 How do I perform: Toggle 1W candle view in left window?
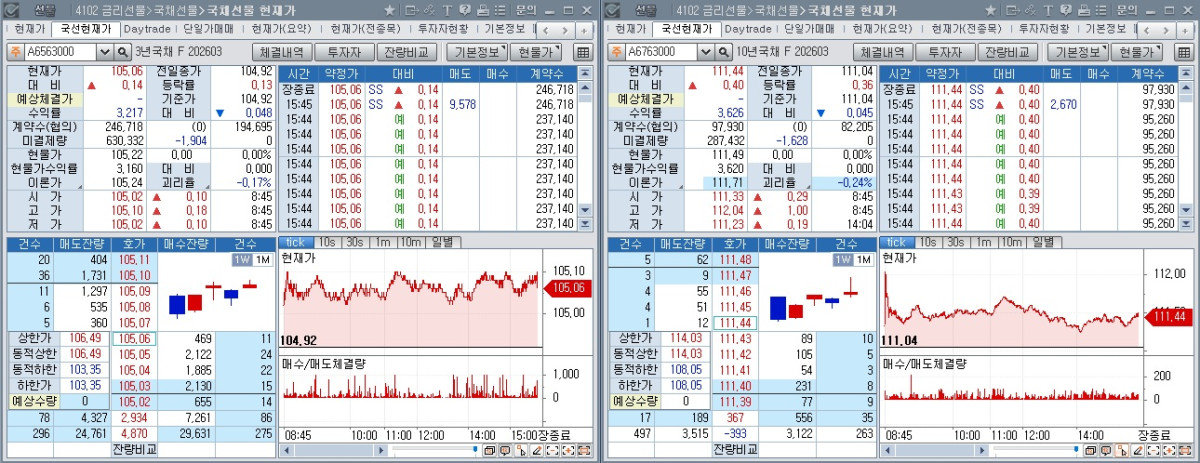[241, 260]
